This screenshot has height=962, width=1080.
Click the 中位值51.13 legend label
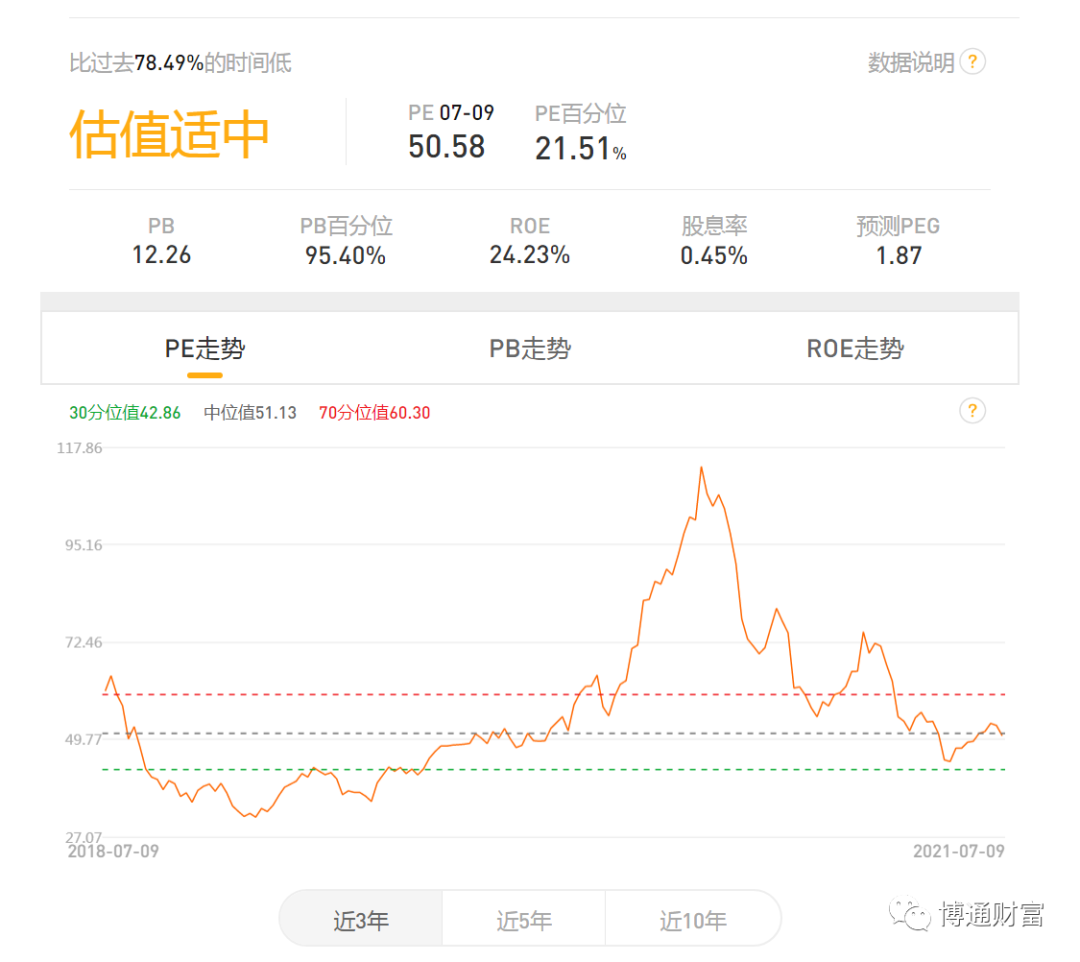(250, 412)
